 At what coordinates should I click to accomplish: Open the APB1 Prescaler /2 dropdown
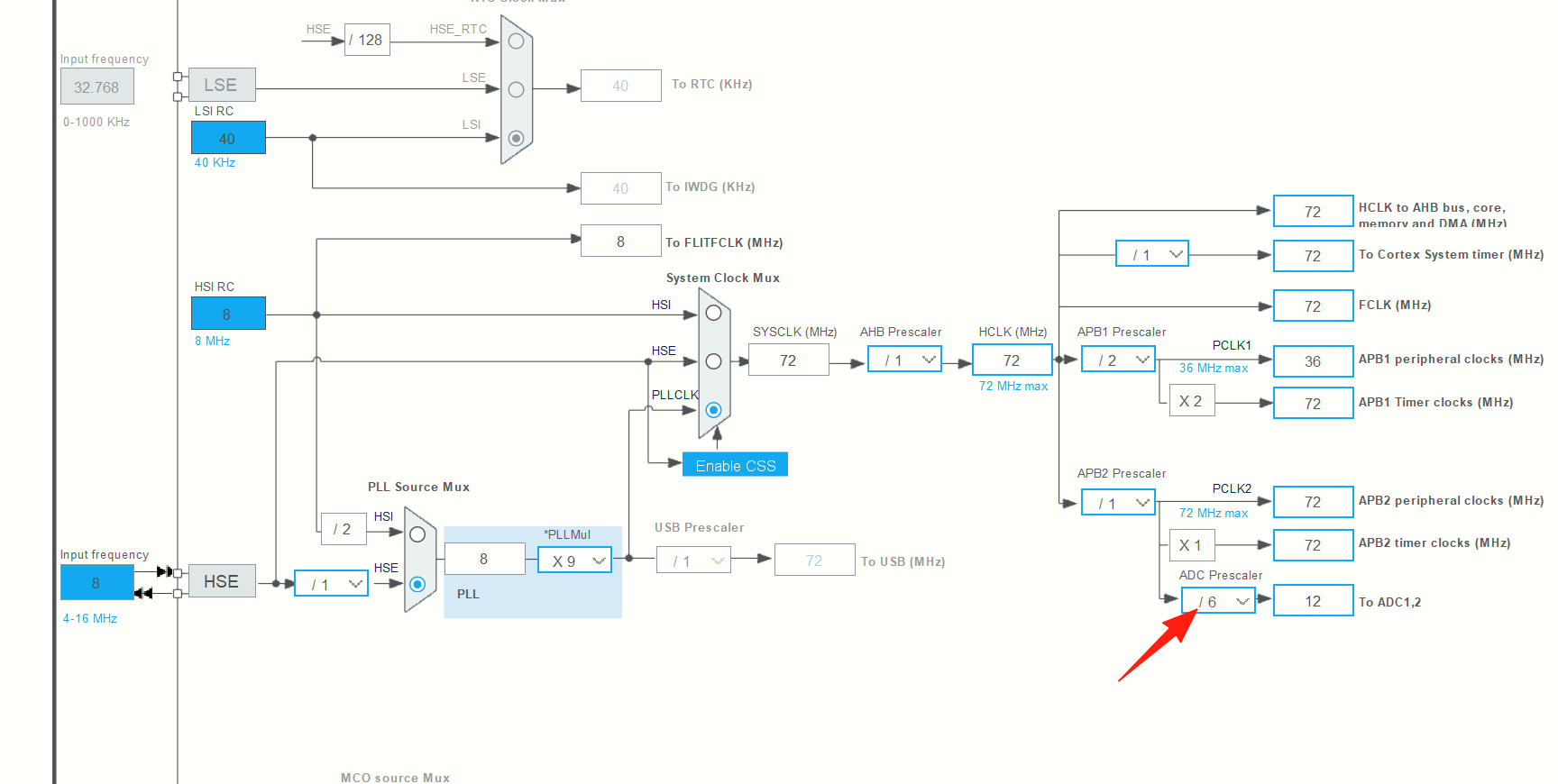(1118, 360)
